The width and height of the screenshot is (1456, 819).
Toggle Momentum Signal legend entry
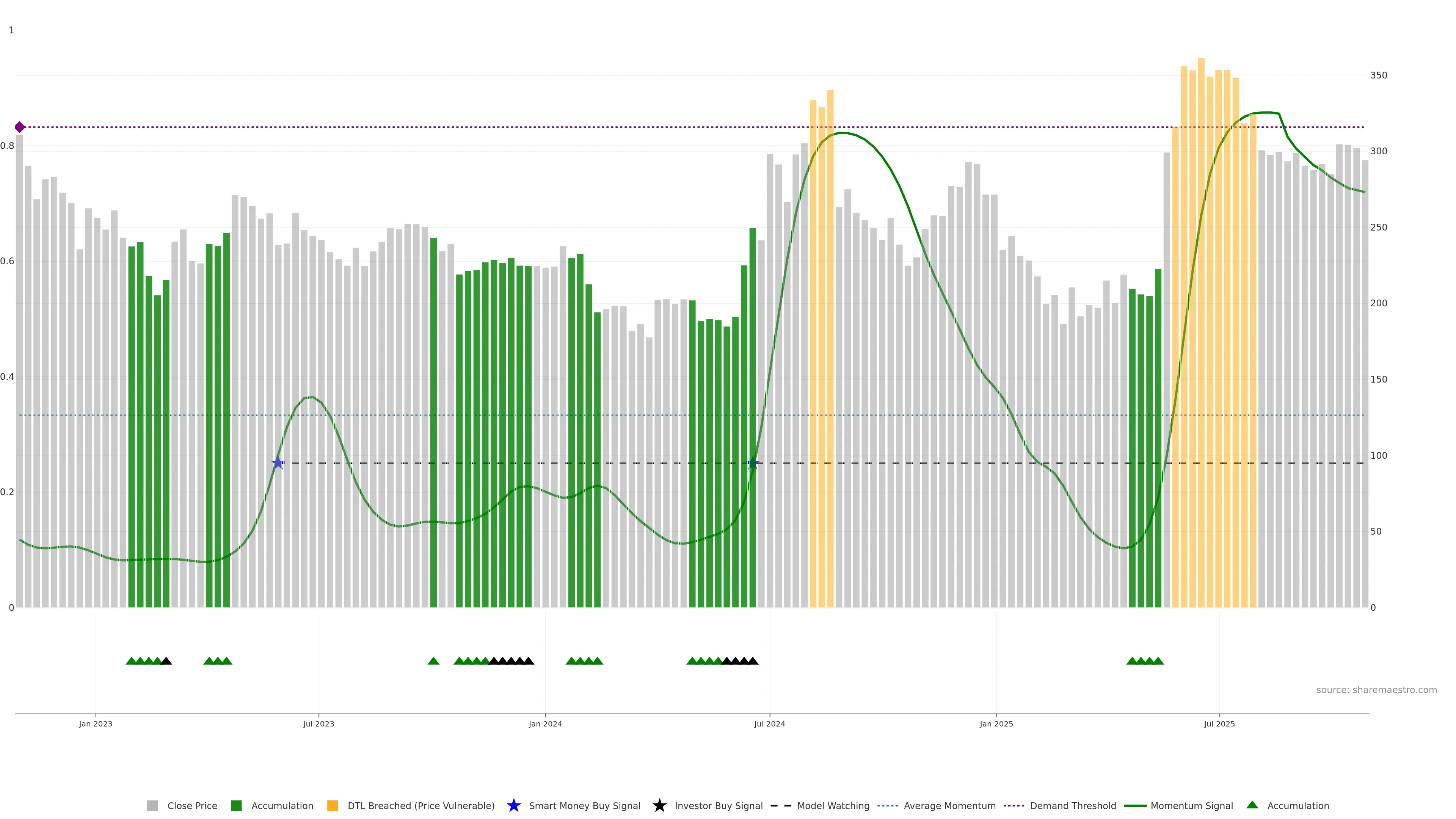coord(1191,806)
